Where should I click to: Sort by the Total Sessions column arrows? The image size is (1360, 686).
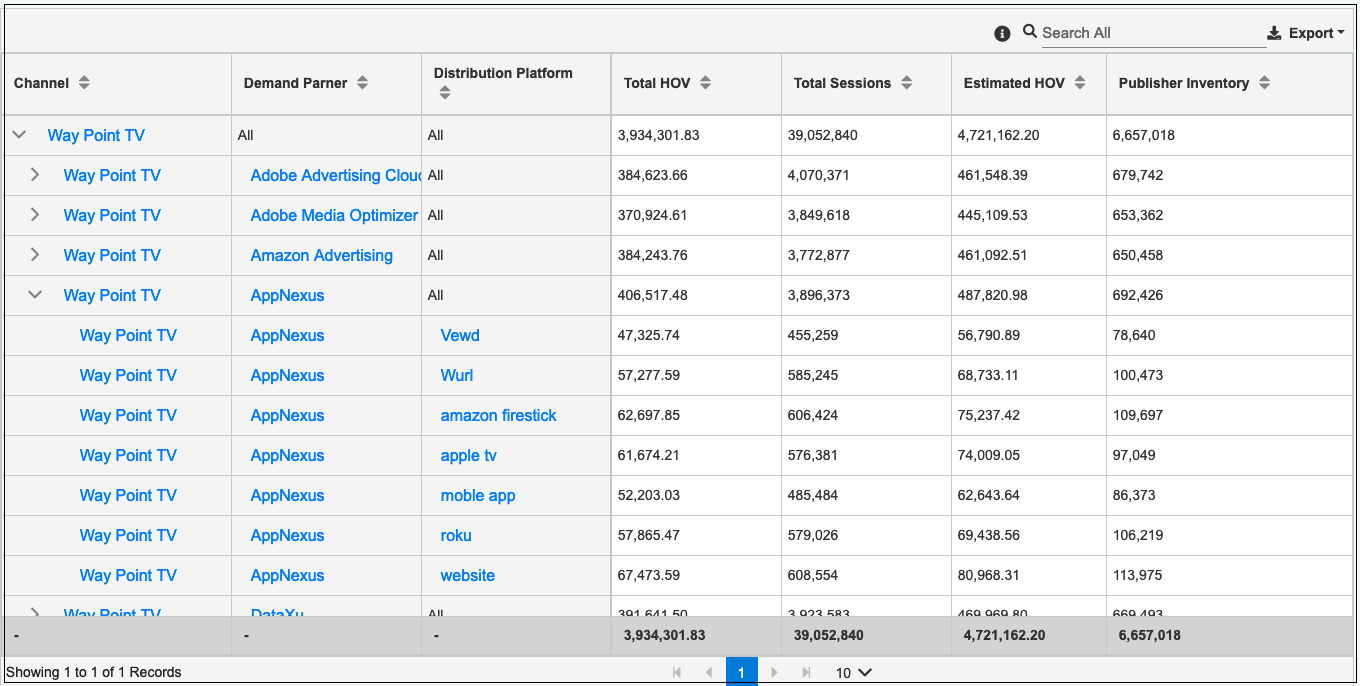[906, 83]
